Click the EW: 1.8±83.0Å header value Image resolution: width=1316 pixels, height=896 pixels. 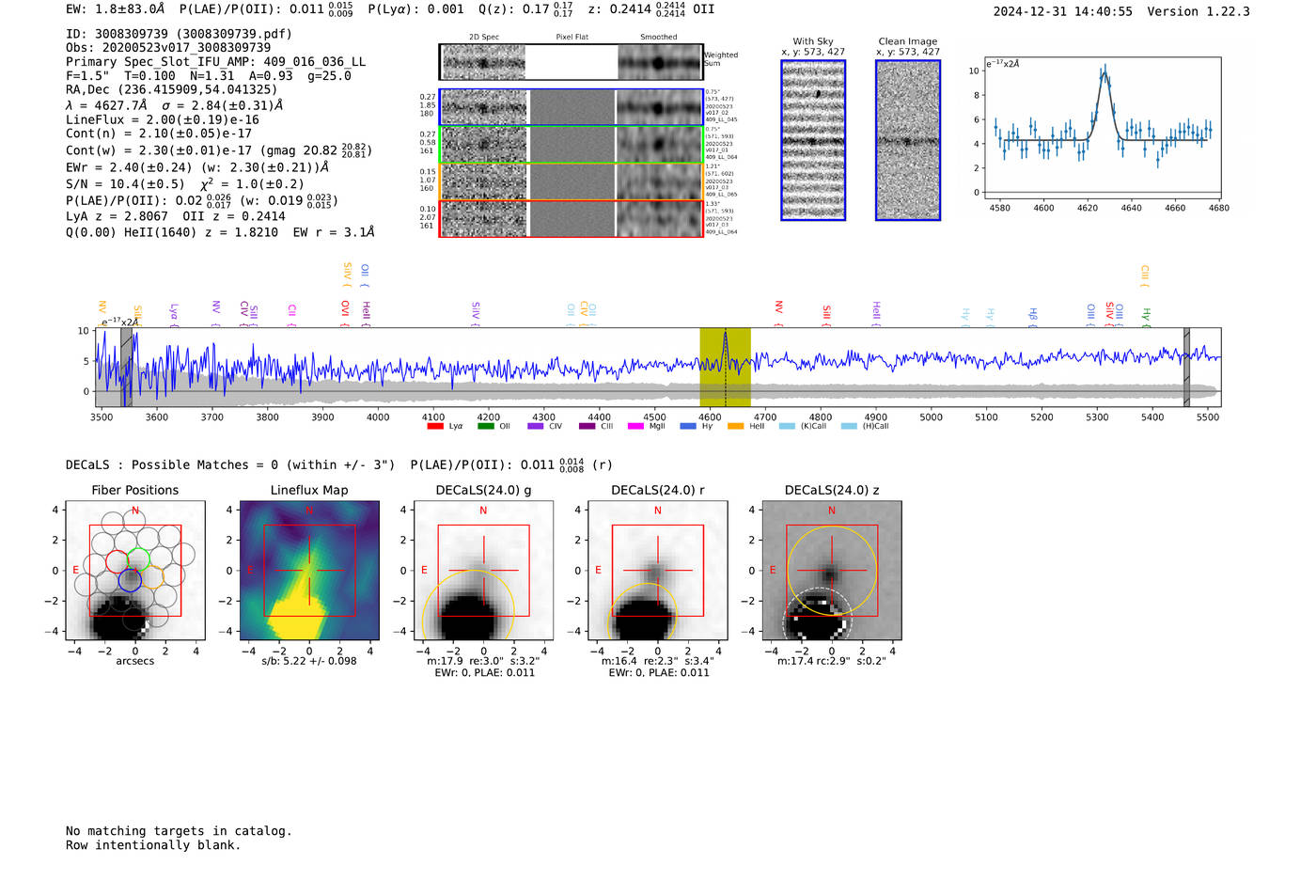pyautogui.click(x=115, y=8)
